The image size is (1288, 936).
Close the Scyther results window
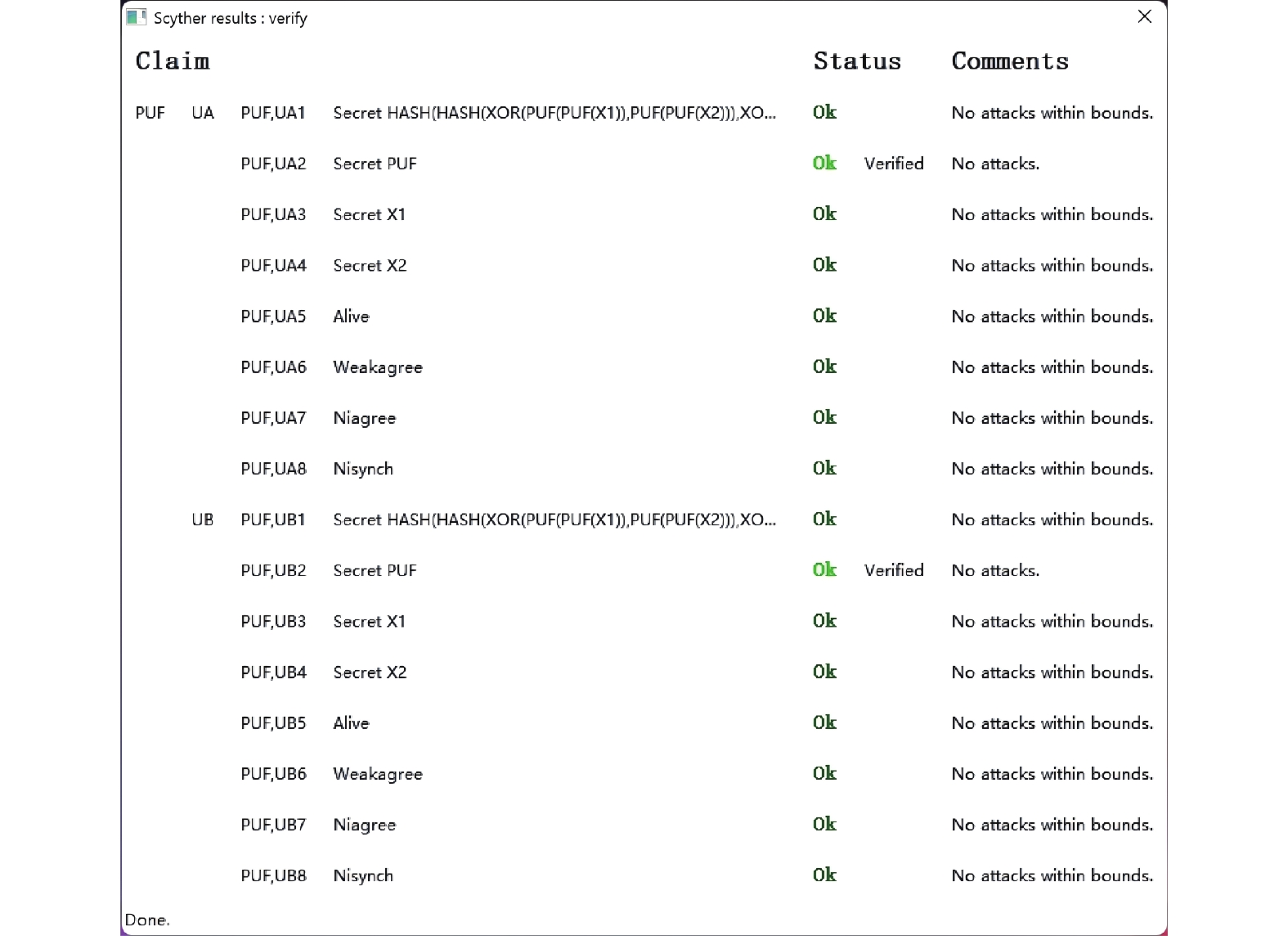pyautogui.click(x=1144, y=17)
